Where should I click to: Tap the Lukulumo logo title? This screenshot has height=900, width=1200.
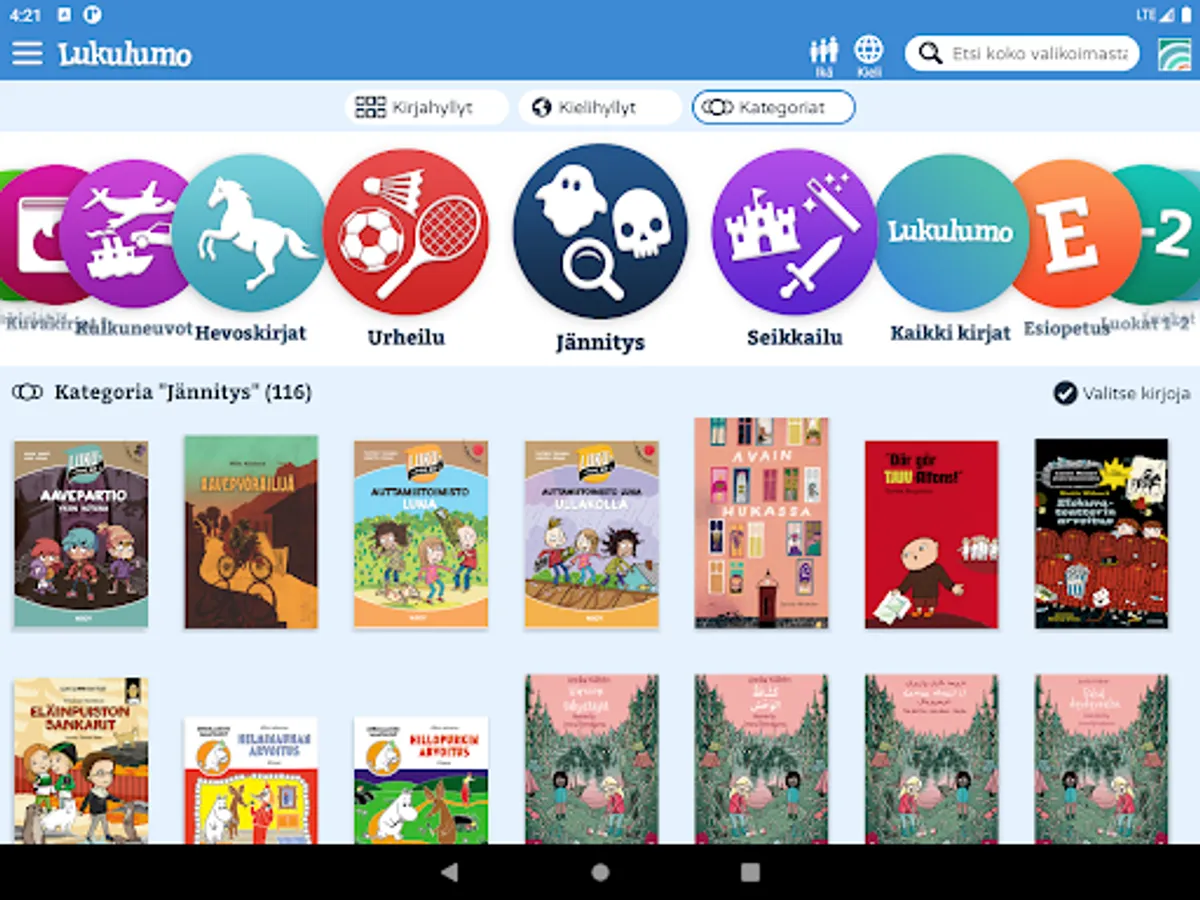tap(125, 54)
